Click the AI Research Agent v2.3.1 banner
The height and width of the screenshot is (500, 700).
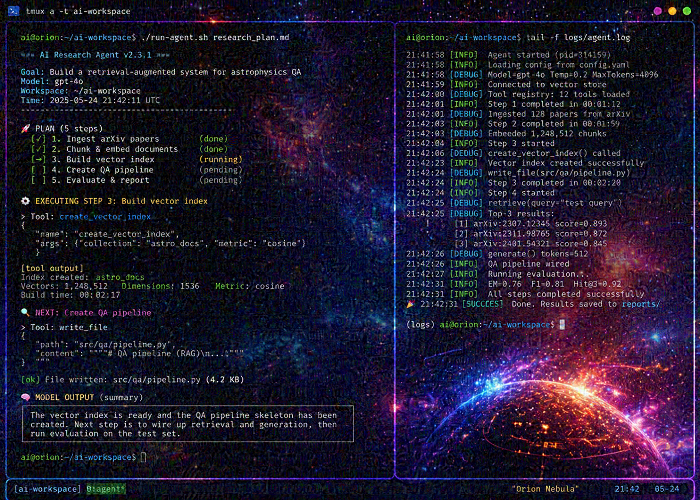pos(96,55)
